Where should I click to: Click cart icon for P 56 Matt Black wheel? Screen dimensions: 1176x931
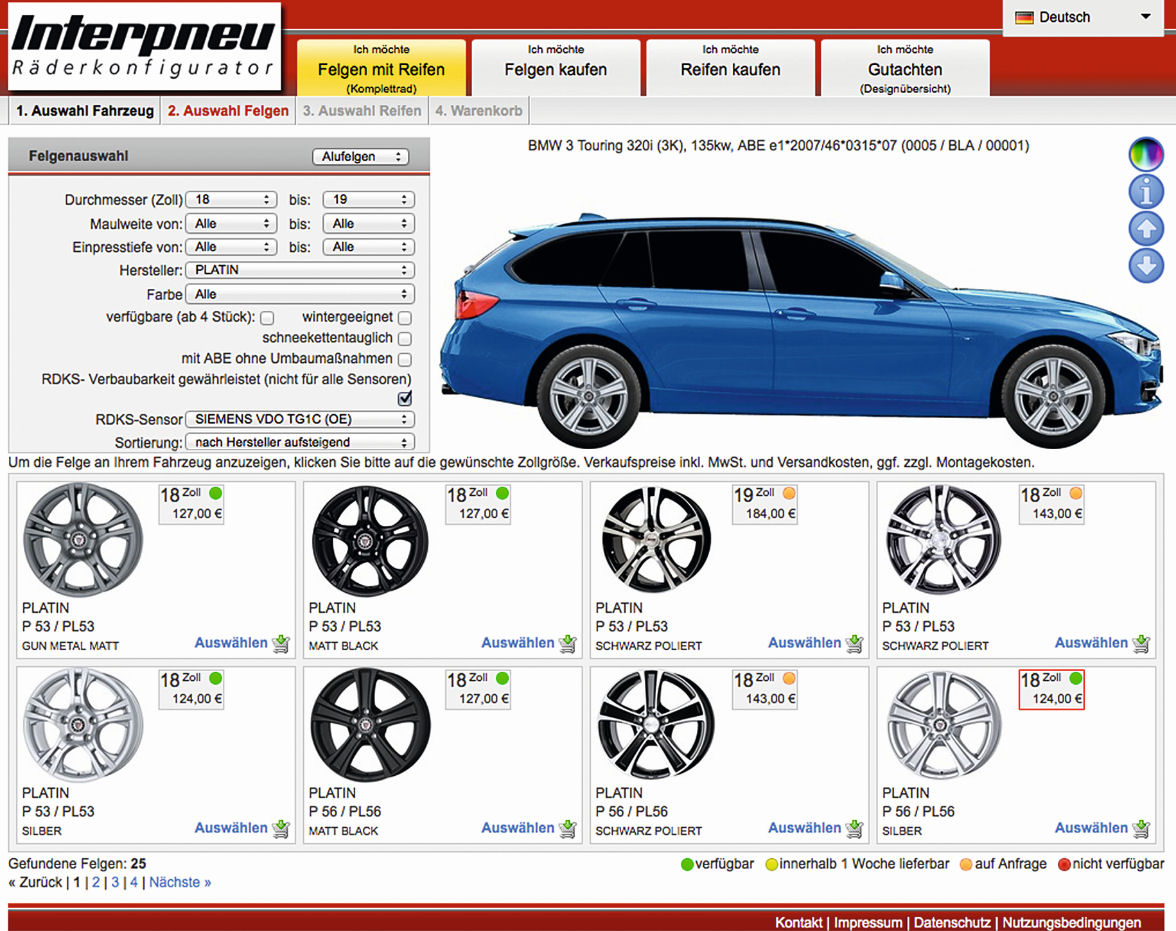568,828
